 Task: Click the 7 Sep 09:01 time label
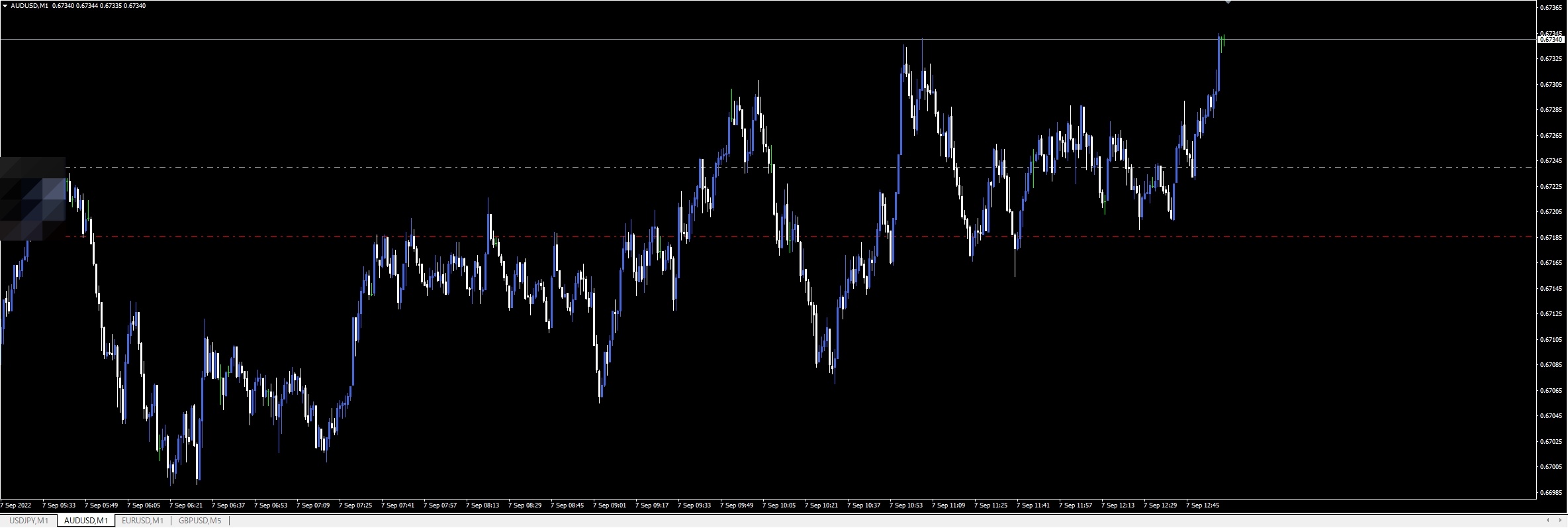pyautogui.click(x=609, y=505)
